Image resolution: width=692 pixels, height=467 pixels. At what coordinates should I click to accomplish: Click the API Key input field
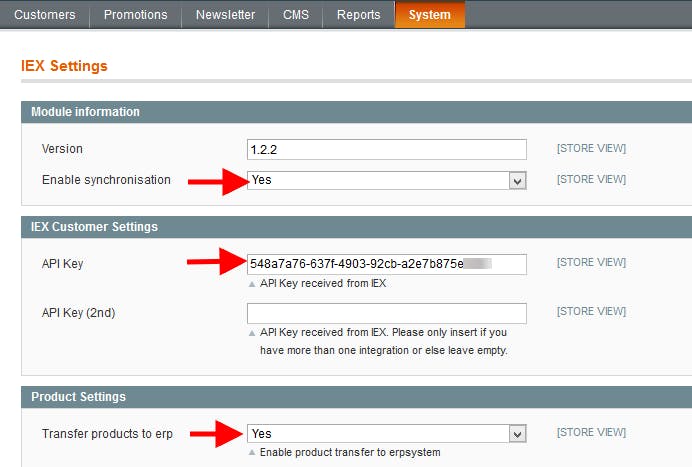click(x=387, y=264)
